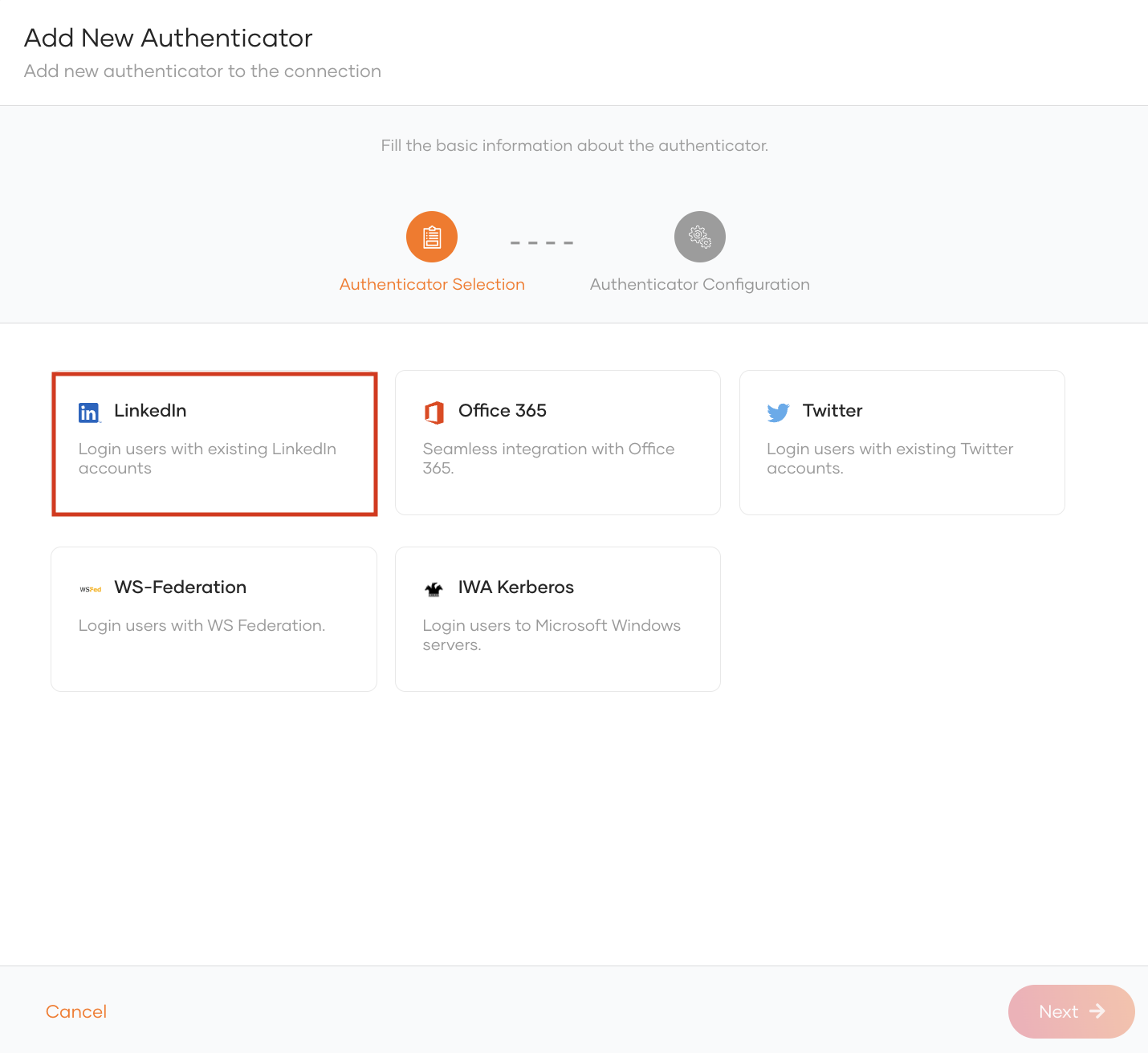Proceed with the Next button
1148x1053 pixels.
pos(1072,1011)
